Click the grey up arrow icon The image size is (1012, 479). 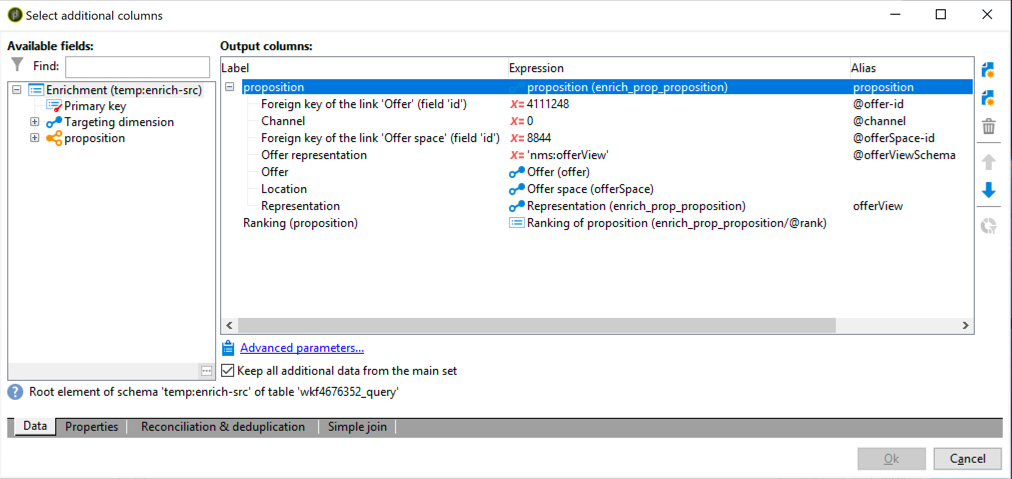[x=988, y=161]
